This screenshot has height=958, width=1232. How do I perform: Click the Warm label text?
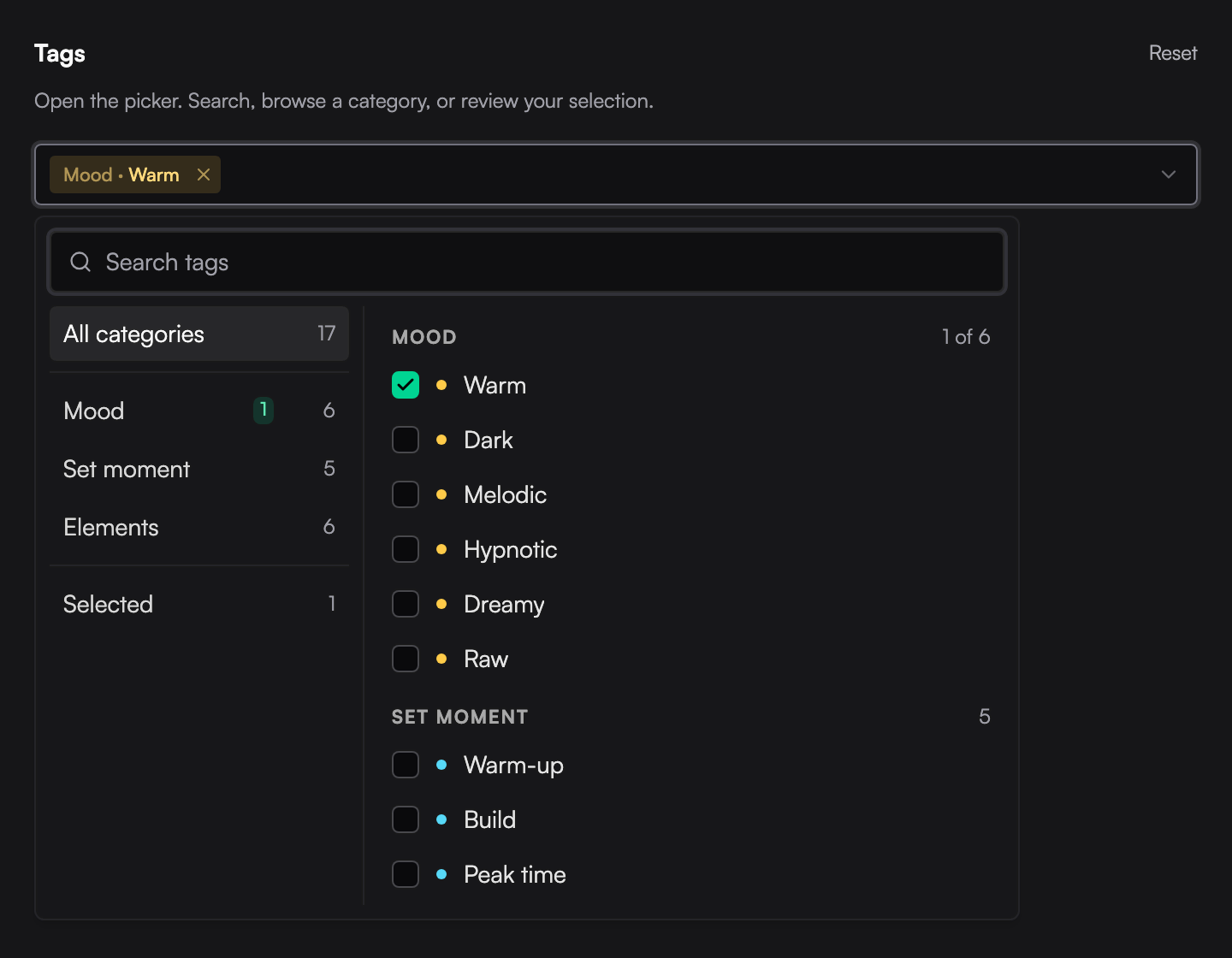495,385
